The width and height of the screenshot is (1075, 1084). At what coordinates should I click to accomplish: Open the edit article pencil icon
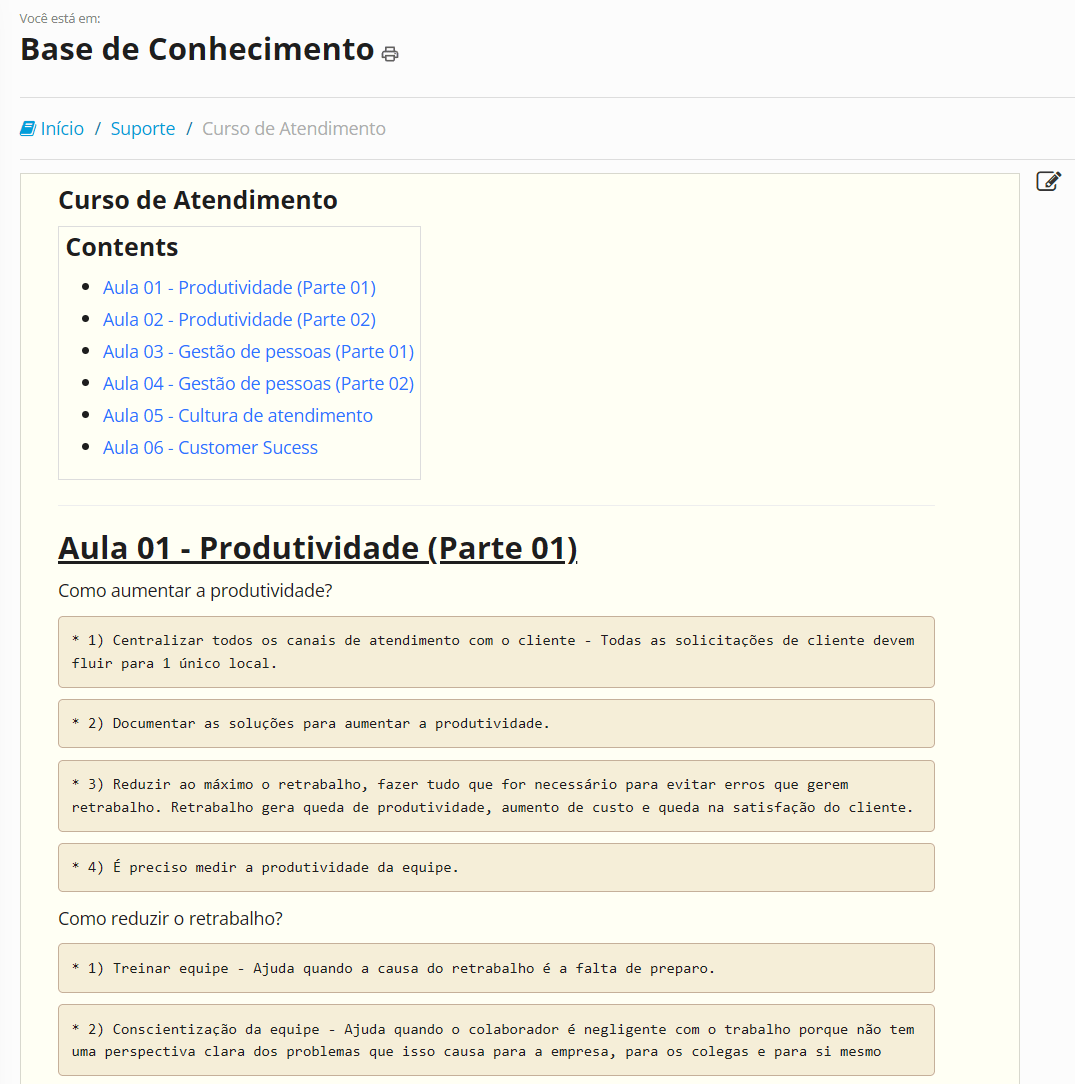[1047, 181]
